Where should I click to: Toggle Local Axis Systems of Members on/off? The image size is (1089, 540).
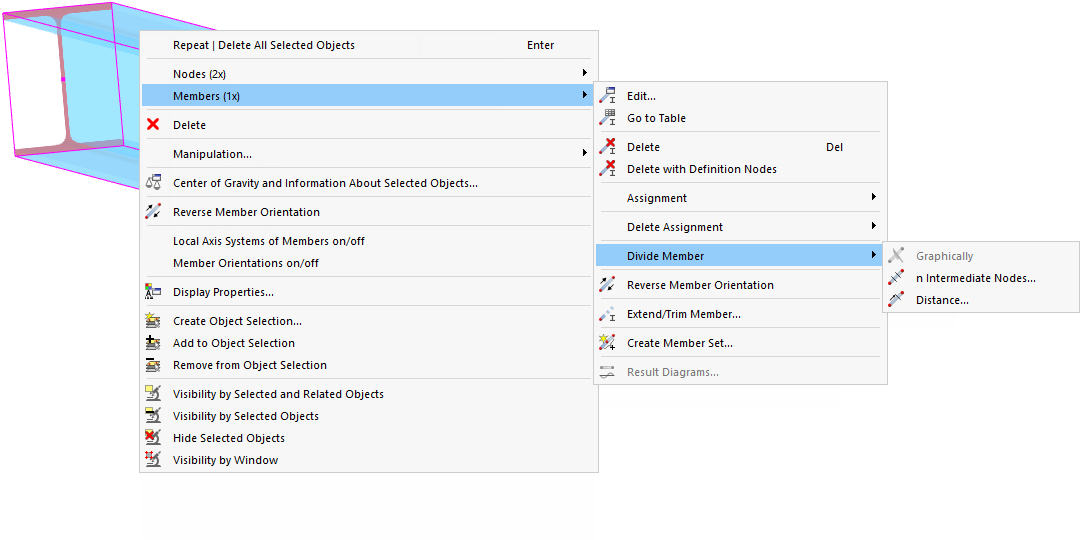click(268, 241)
